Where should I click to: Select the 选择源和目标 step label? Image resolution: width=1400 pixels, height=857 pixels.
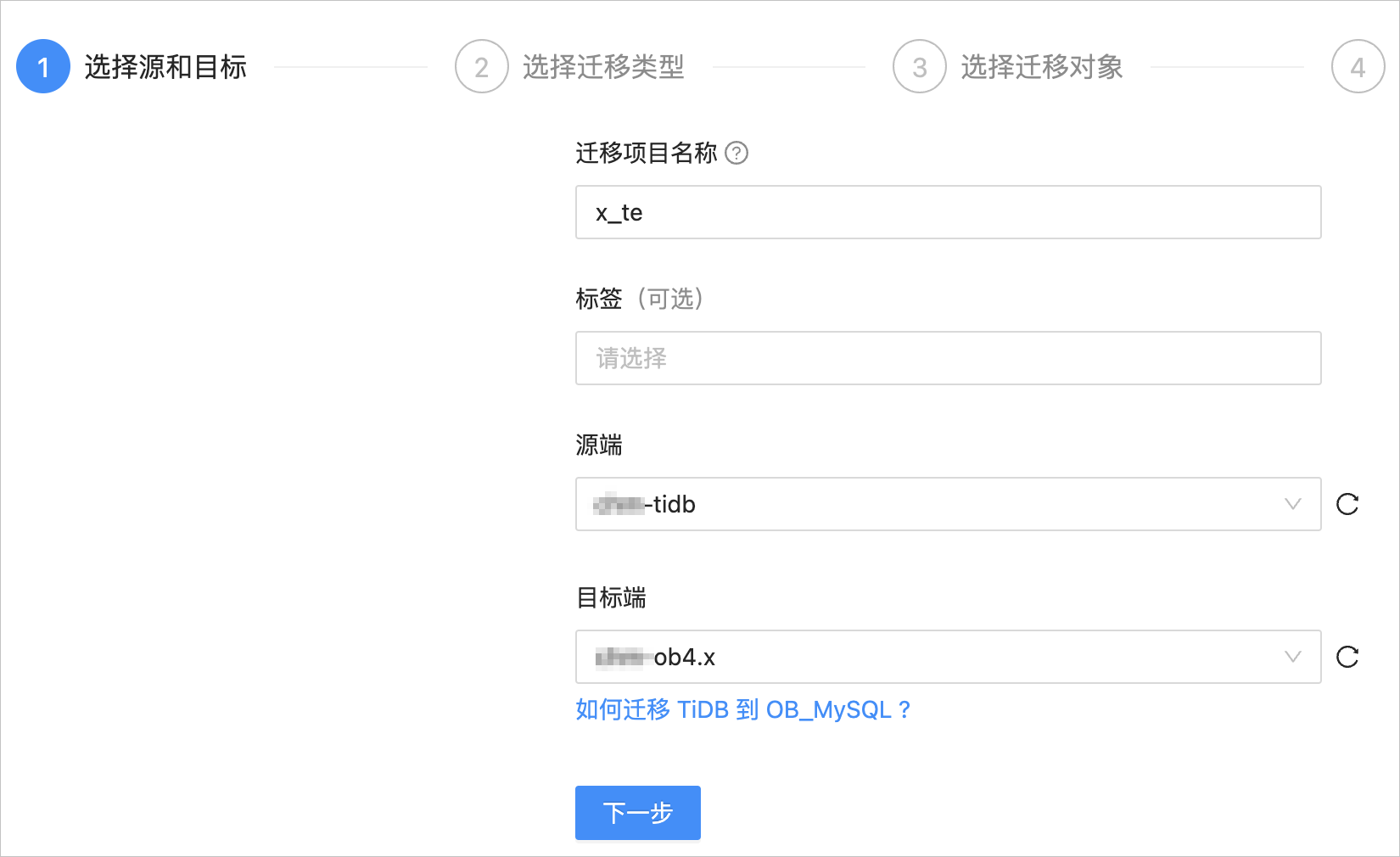click(165, 67)
